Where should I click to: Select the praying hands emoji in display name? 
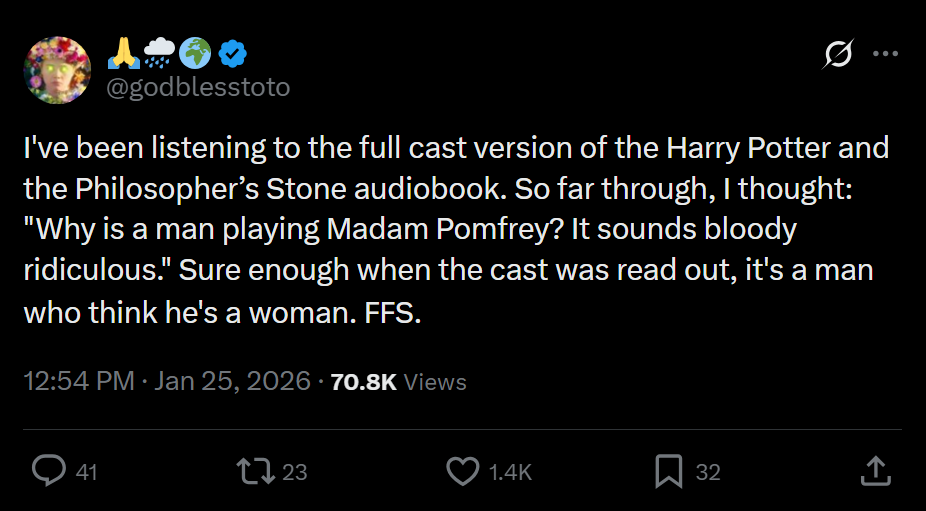[x=123, y=54]
